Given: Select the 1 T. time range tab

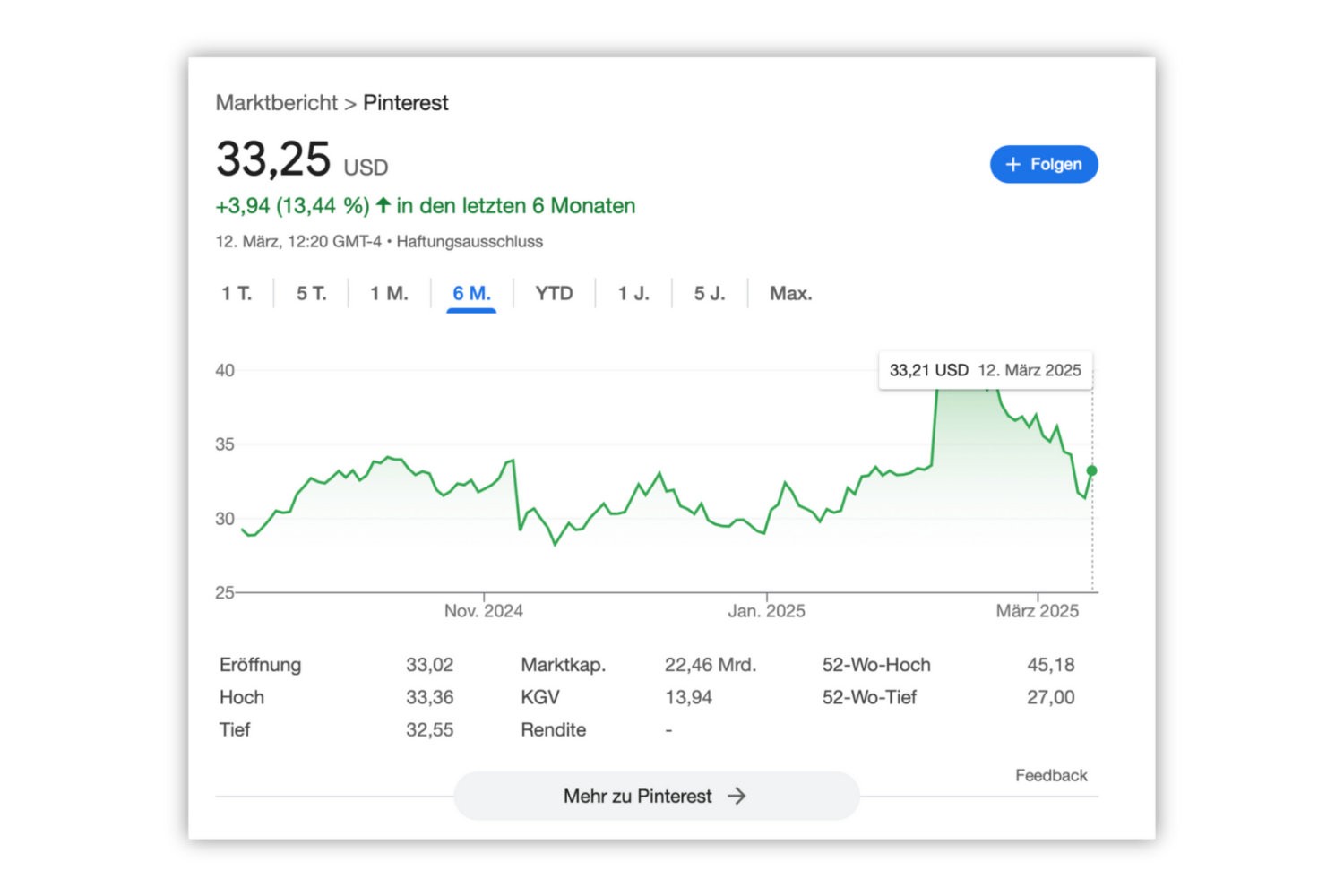Looking at the screenshot, I should pyautogui.click(x=237, y=293).
